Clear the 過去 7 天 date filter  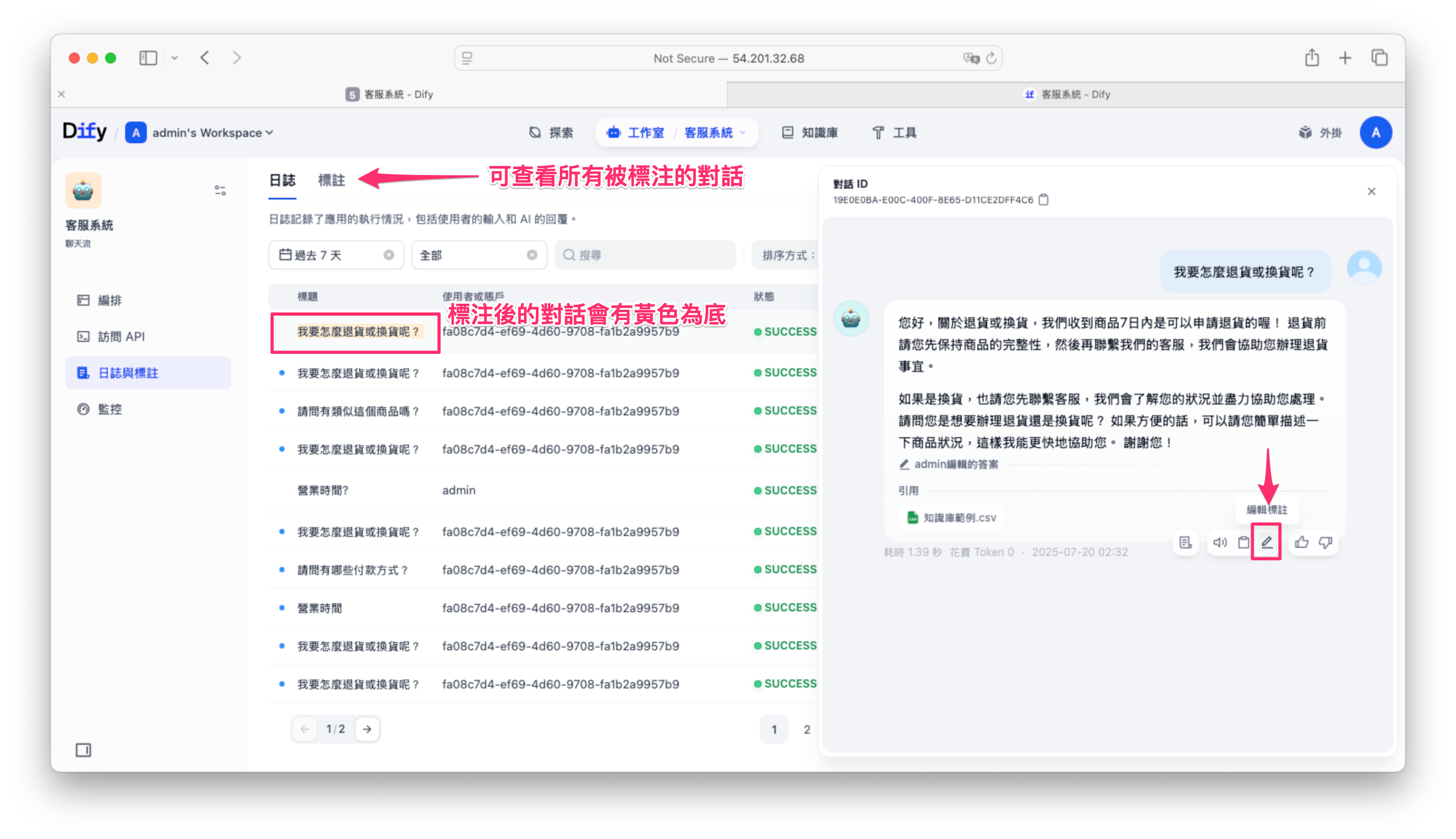click(389, 255)
